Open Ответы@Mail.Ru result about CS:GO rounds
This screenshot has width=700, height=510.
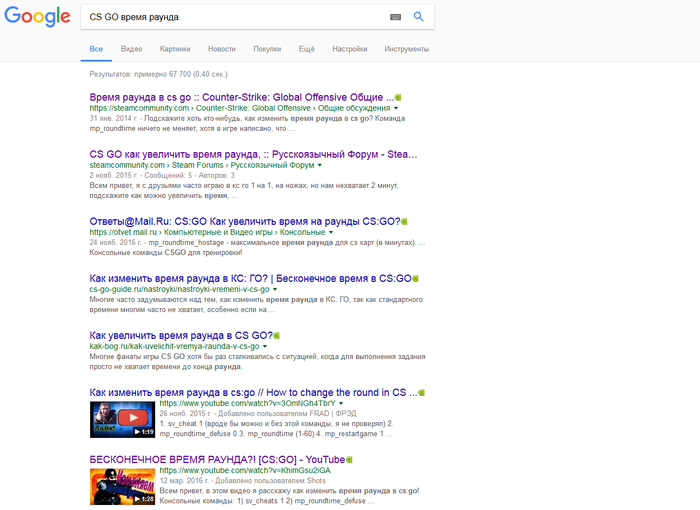pyautogui.click(x=245, y=222)
